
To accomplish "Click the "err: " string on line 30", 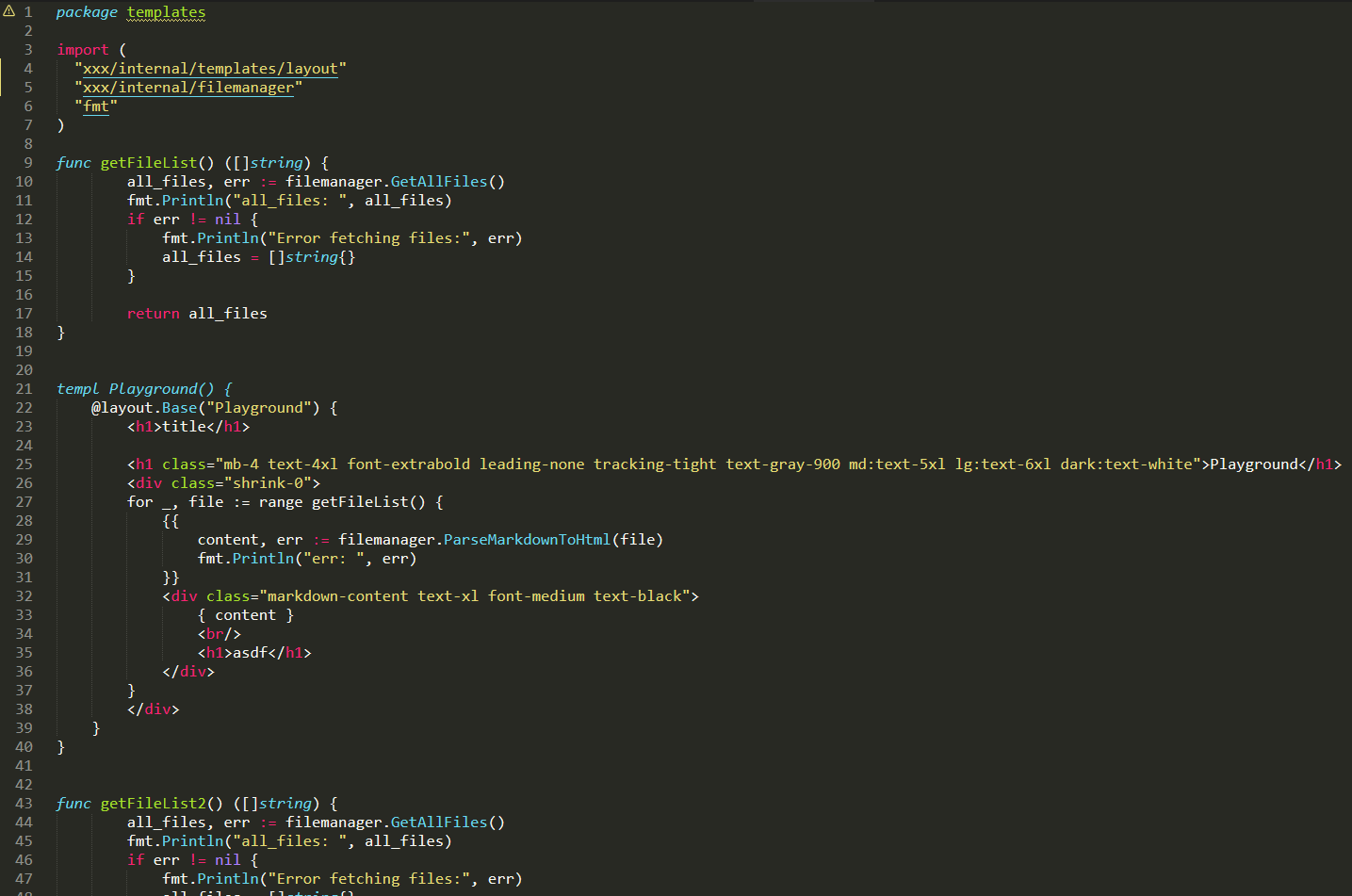I will tap(334, 559).
